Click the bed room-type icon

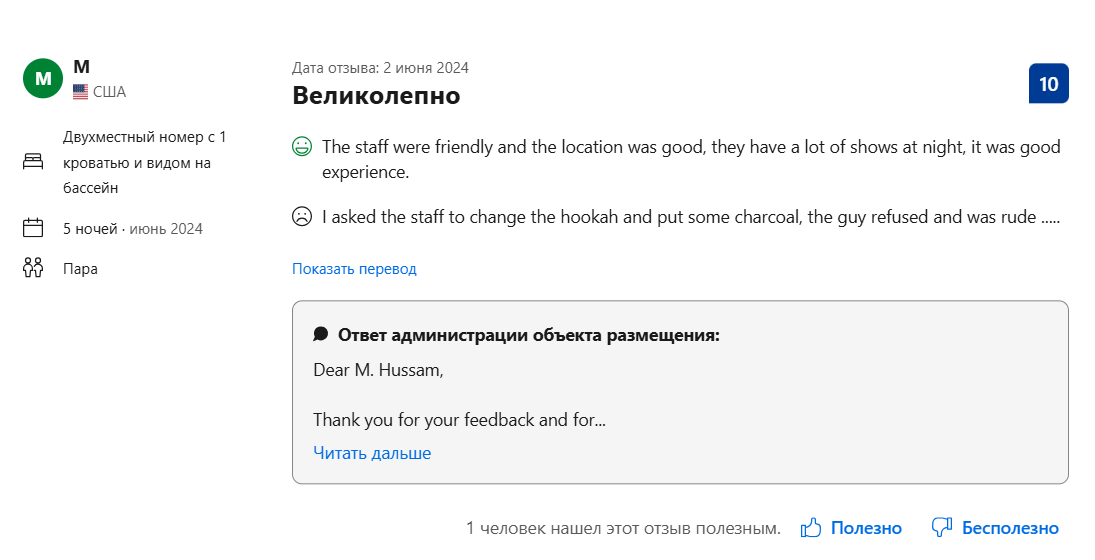pyautogui.click(x=33, y=162)
